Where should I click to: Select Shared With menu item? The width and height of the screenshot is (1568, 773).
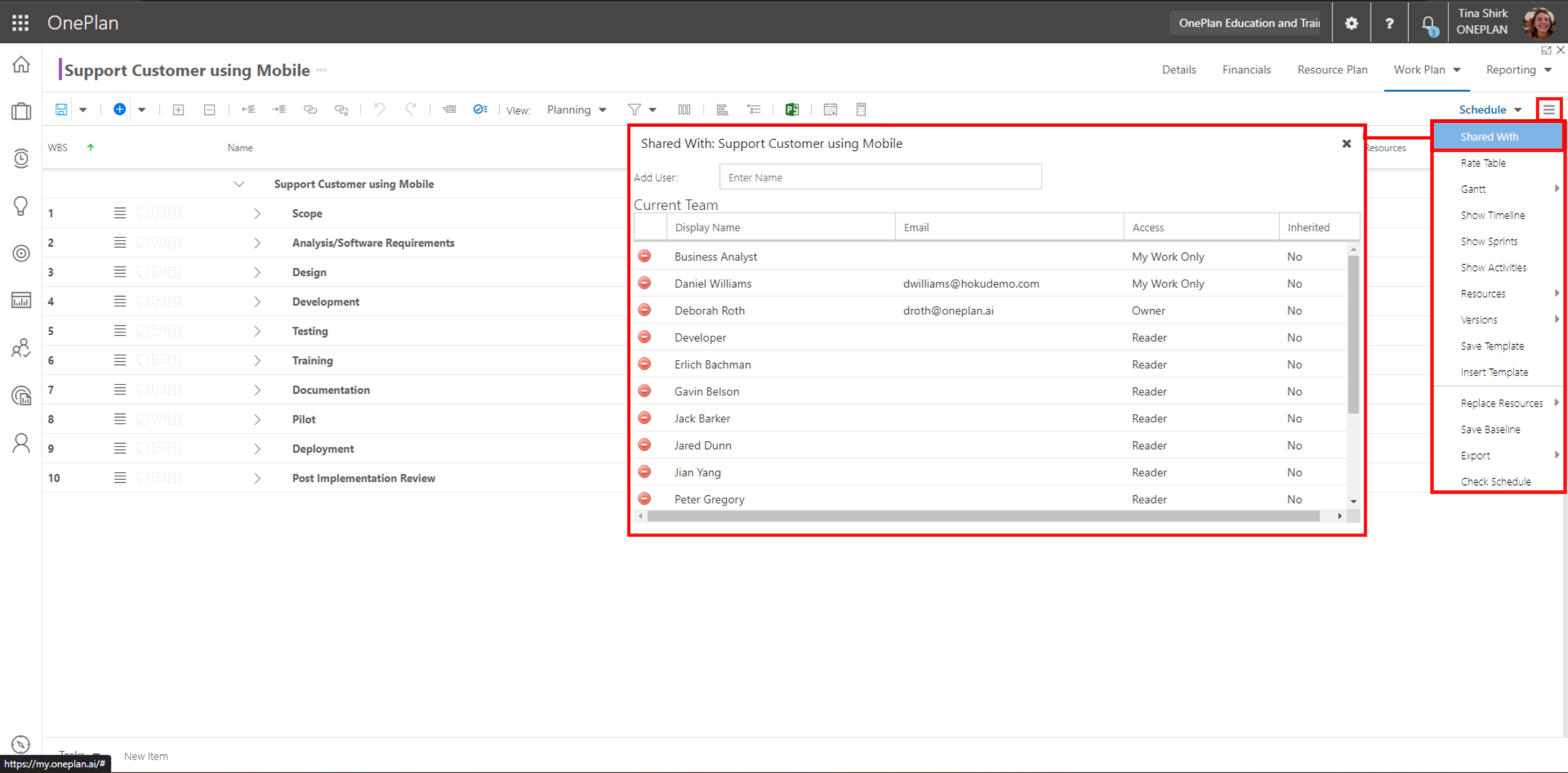click(1497, 137)
